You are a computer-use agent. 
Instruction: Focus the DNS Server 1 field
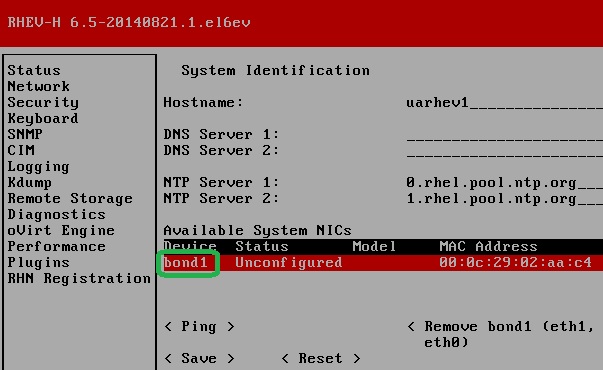[504, 135]
